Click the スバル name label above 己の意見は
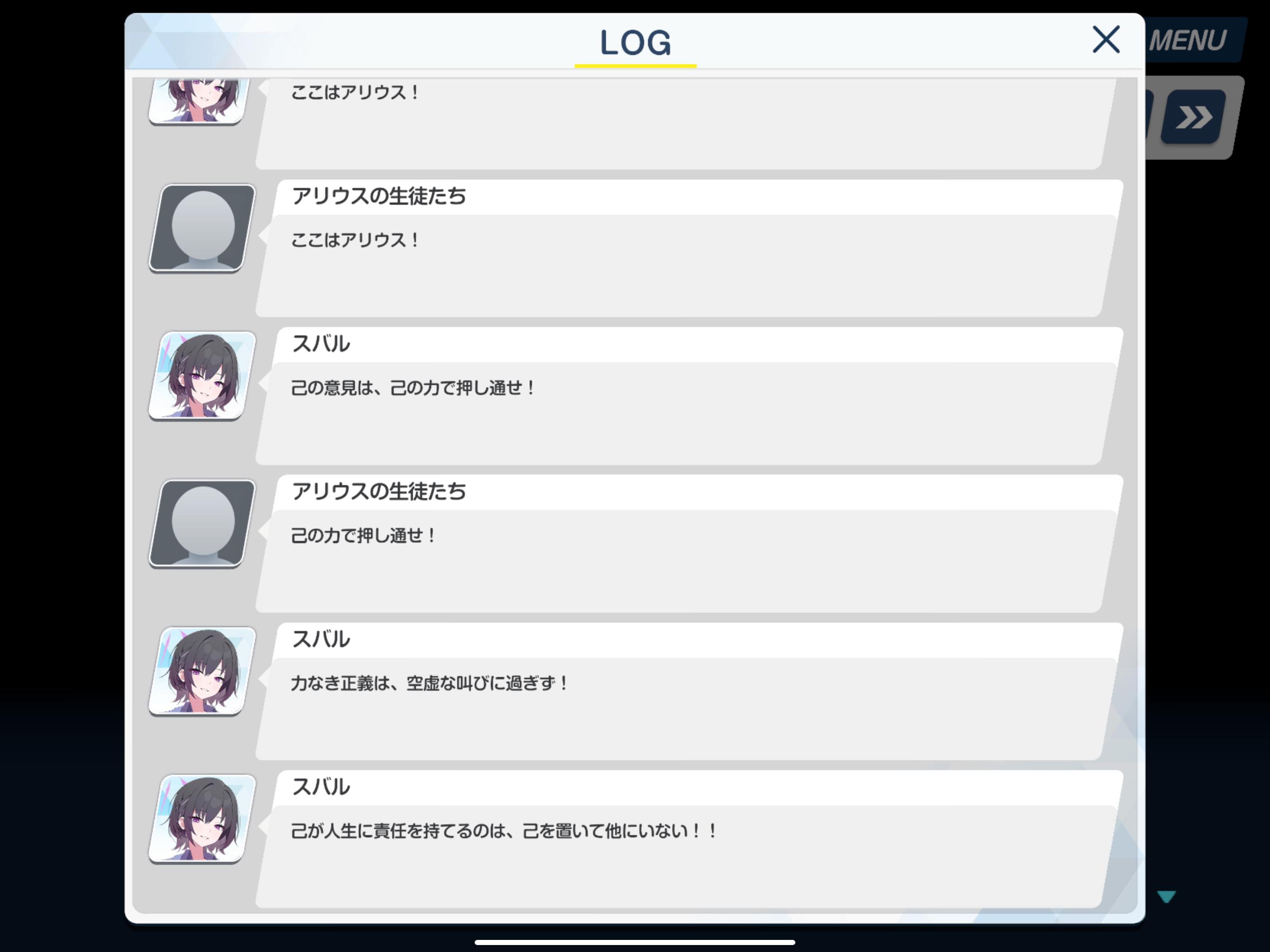This screenshot has width=1270, height=952. (x=321, y=344)
